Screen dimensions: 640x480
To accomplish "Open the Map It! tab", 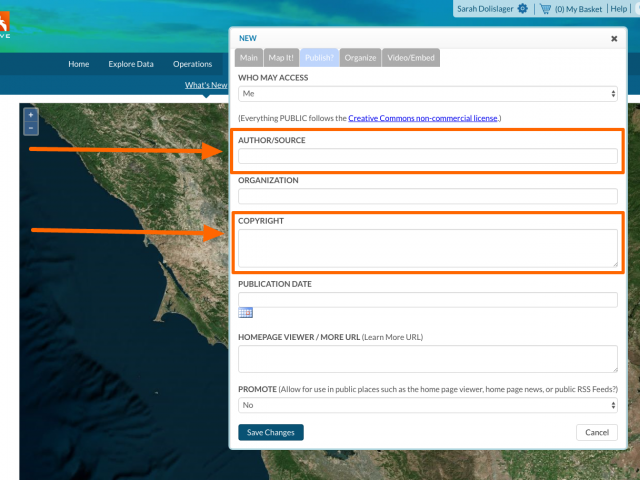I will (x=281, y=58).
